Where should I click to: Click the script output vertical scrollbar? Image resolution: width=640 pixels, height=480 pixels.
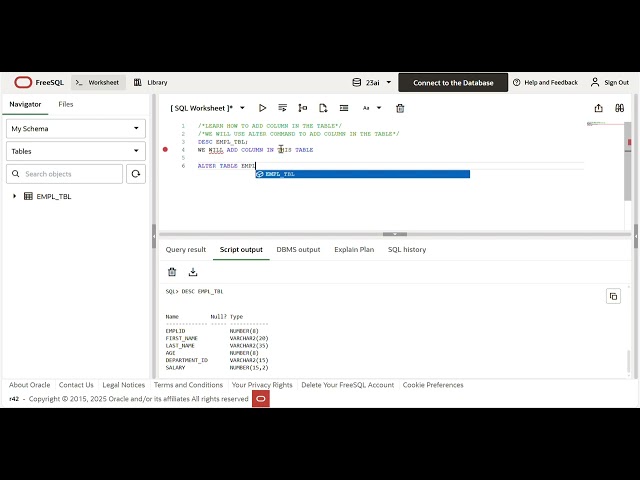629,360
